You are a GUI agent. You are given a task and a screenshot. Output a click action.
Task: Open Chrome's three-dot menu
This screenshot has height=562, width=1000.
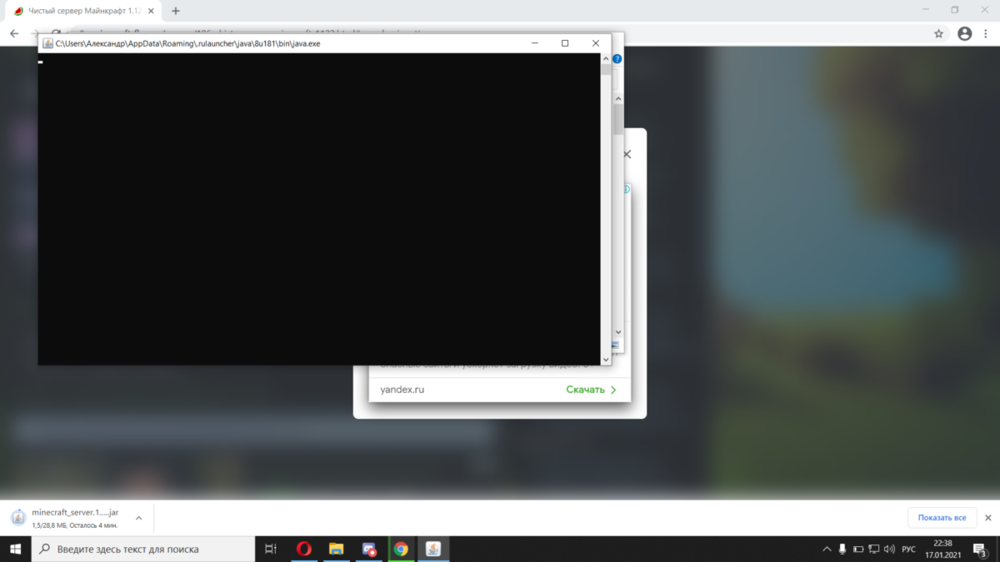click(986, 34)
